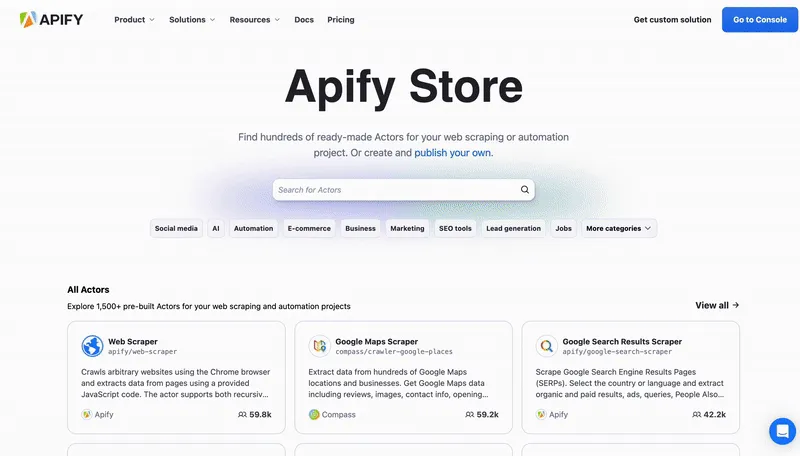Click users icon next to 42.2k
The height and width of the screenshot is (456, 800).
696,415
